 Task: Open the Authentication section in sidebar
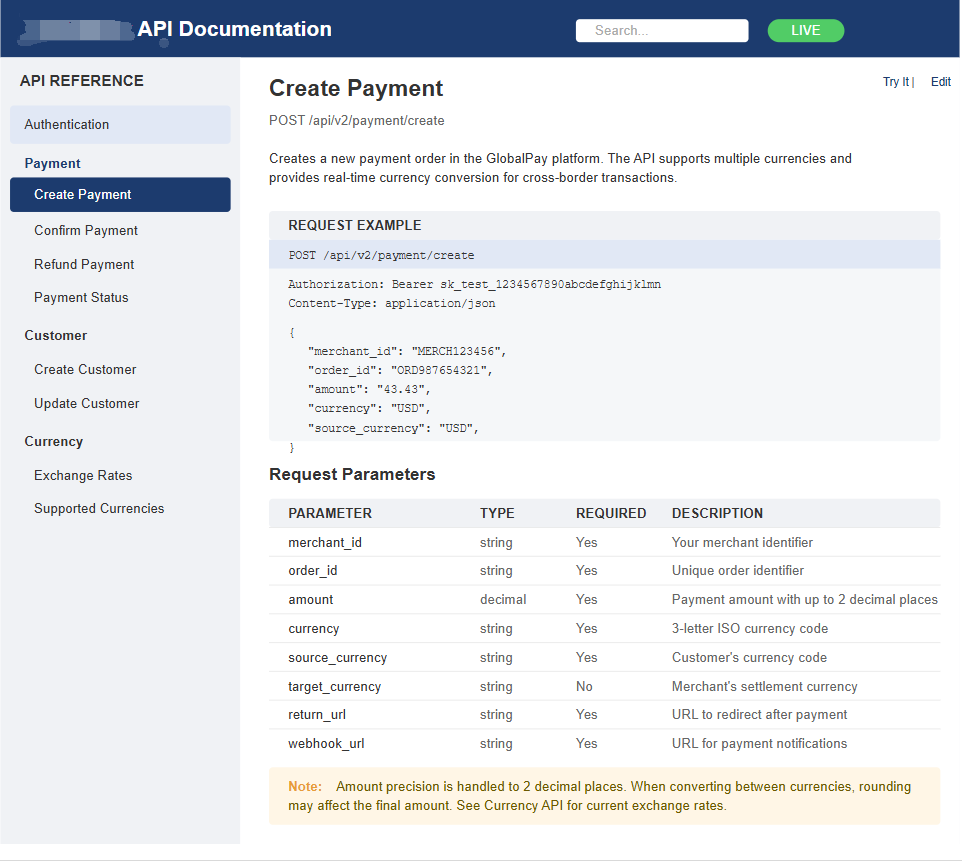120,125
